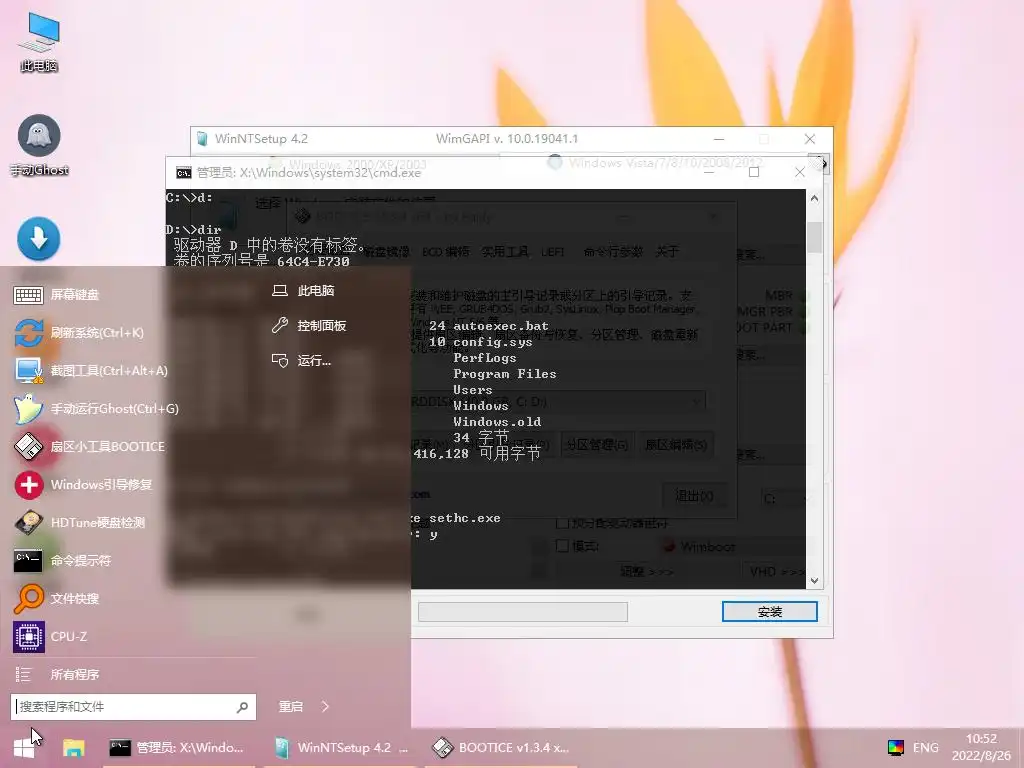This screenshot has height=768, width=1024.
Task: Close the WinNTSetup 4.2 window
Action: 810,139
